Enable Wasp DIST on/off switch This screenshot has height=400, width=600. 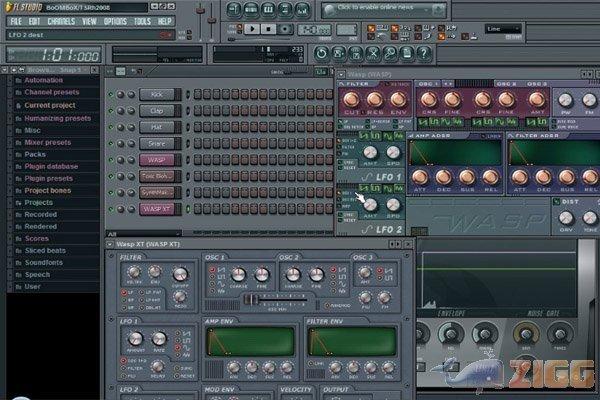pyautogui.click(x=557, y=202)
